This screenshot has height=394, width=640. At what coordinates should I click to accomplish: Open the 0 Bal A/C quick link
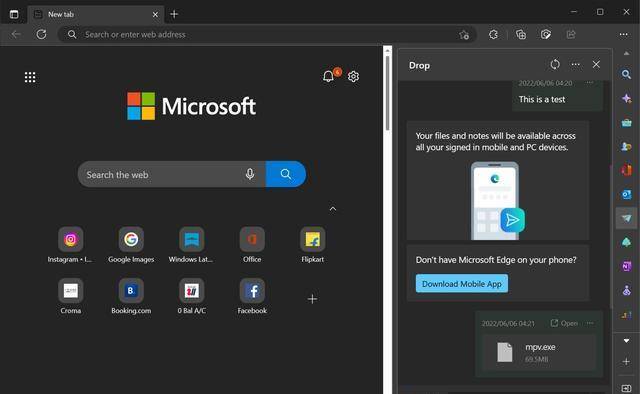click(191, 296)
